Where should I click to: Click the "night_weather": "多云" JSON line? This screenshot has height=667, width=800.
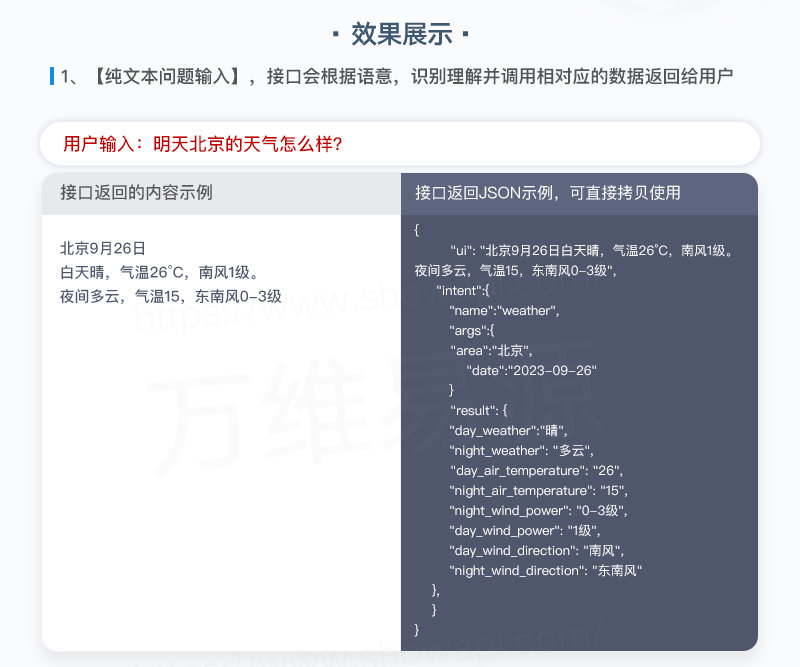pyautogui.click(x=521, y=451)
